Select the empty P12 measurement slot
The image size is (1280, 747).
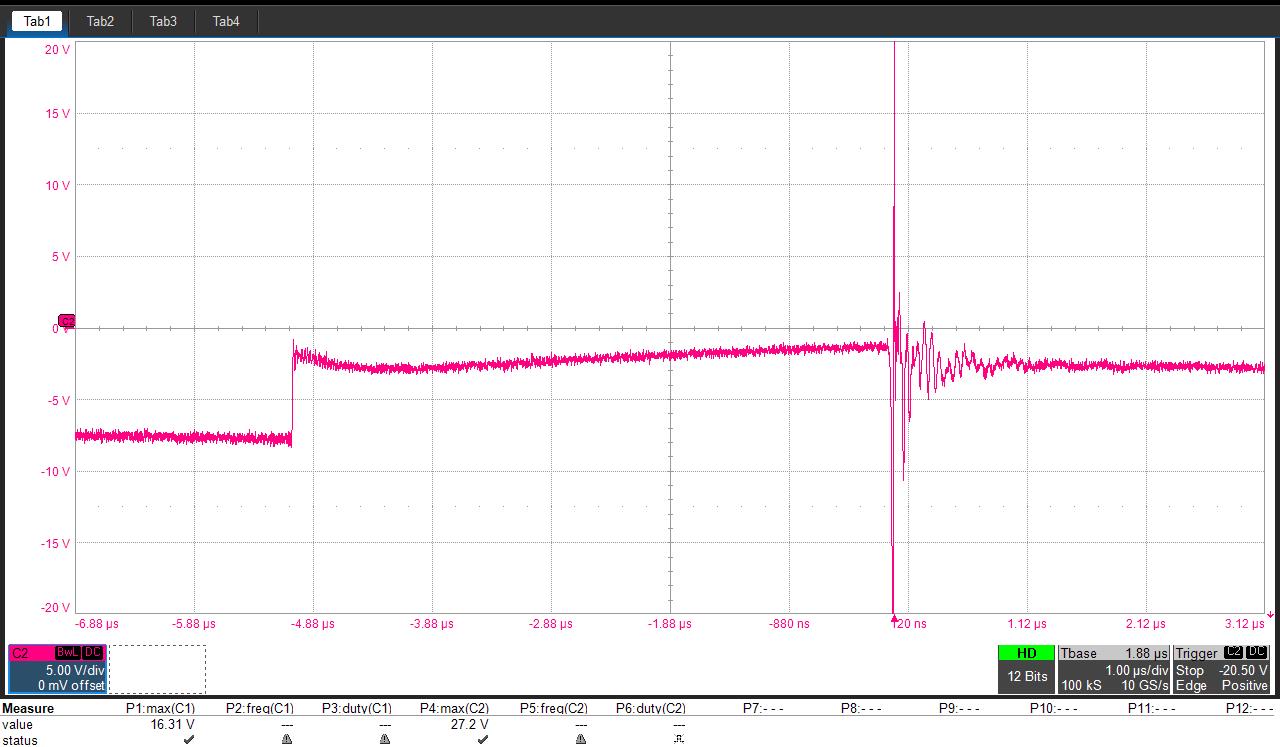1251,708
